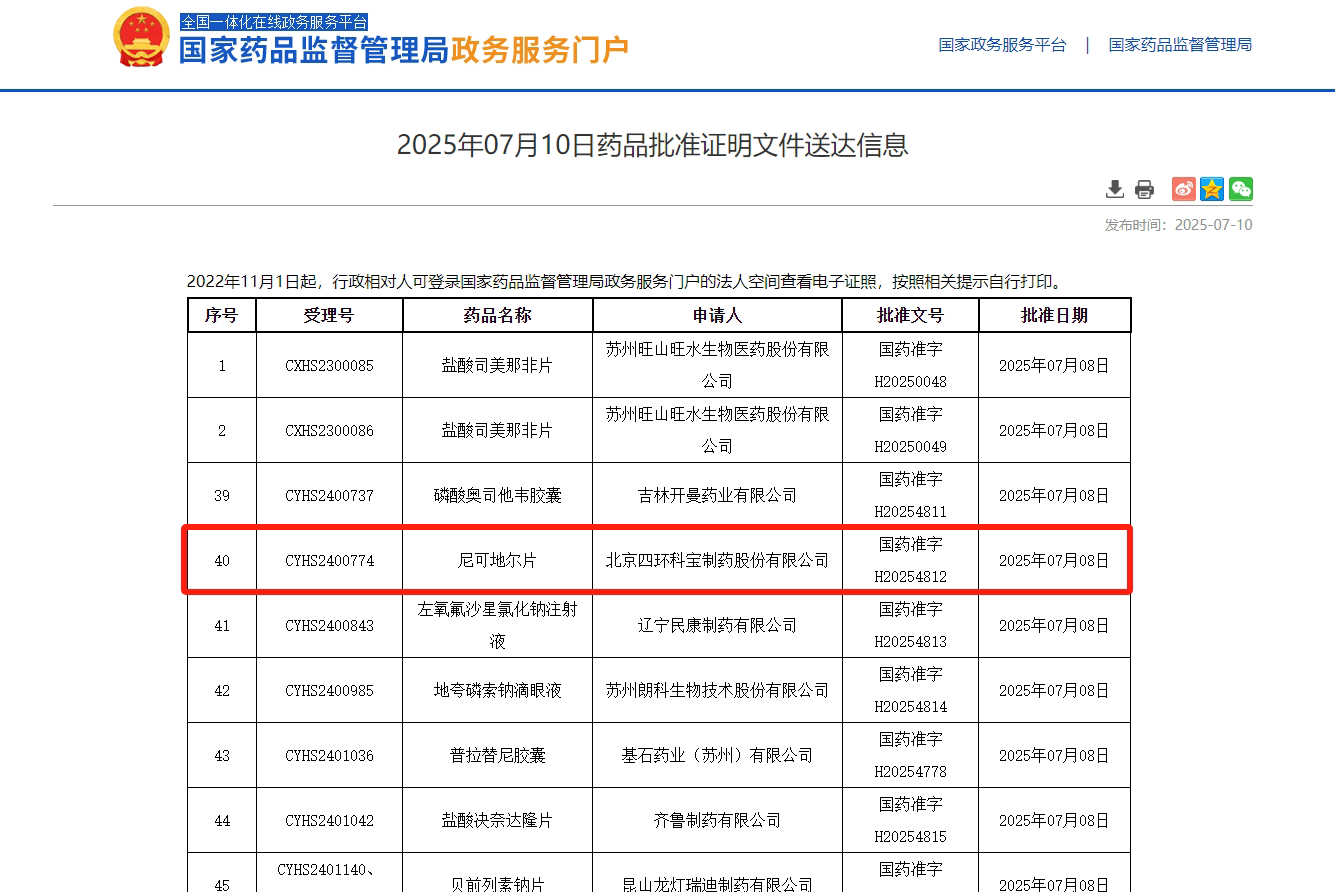The width and height of the screenshot is (1335, 892).
Task: Click approval number 国药准字 H20254812
Action: point(910,560)
